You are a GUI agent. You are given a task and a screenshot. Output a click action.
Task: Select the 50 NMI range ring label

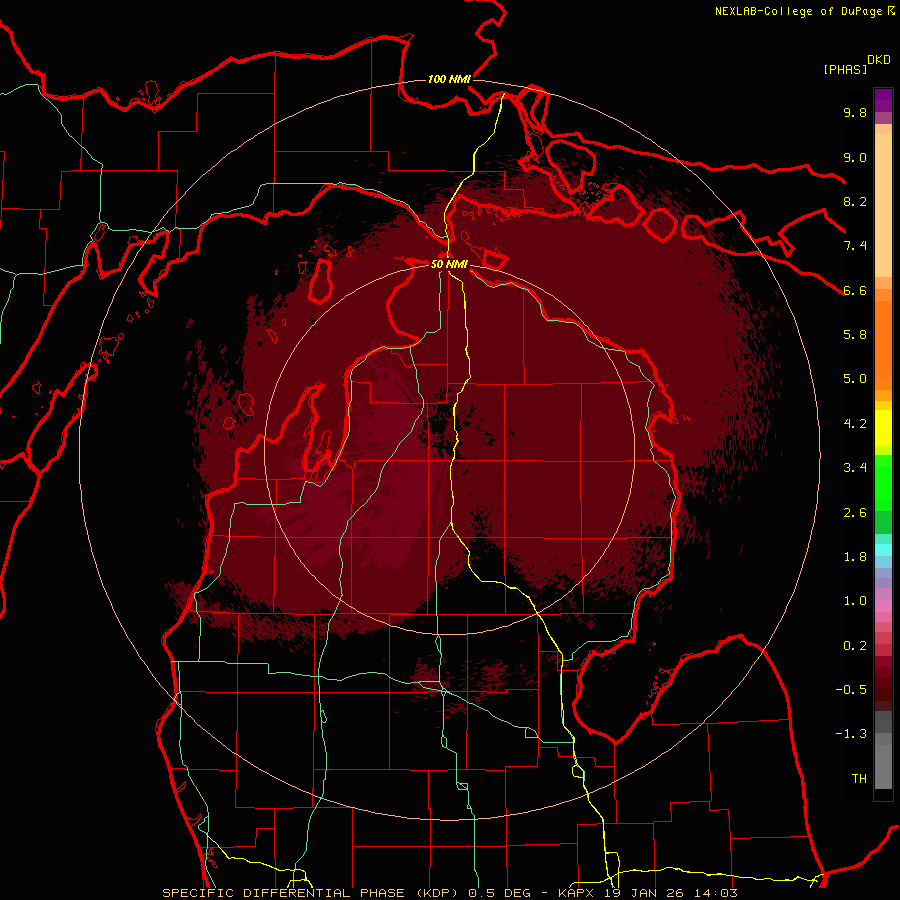[449, 264]
